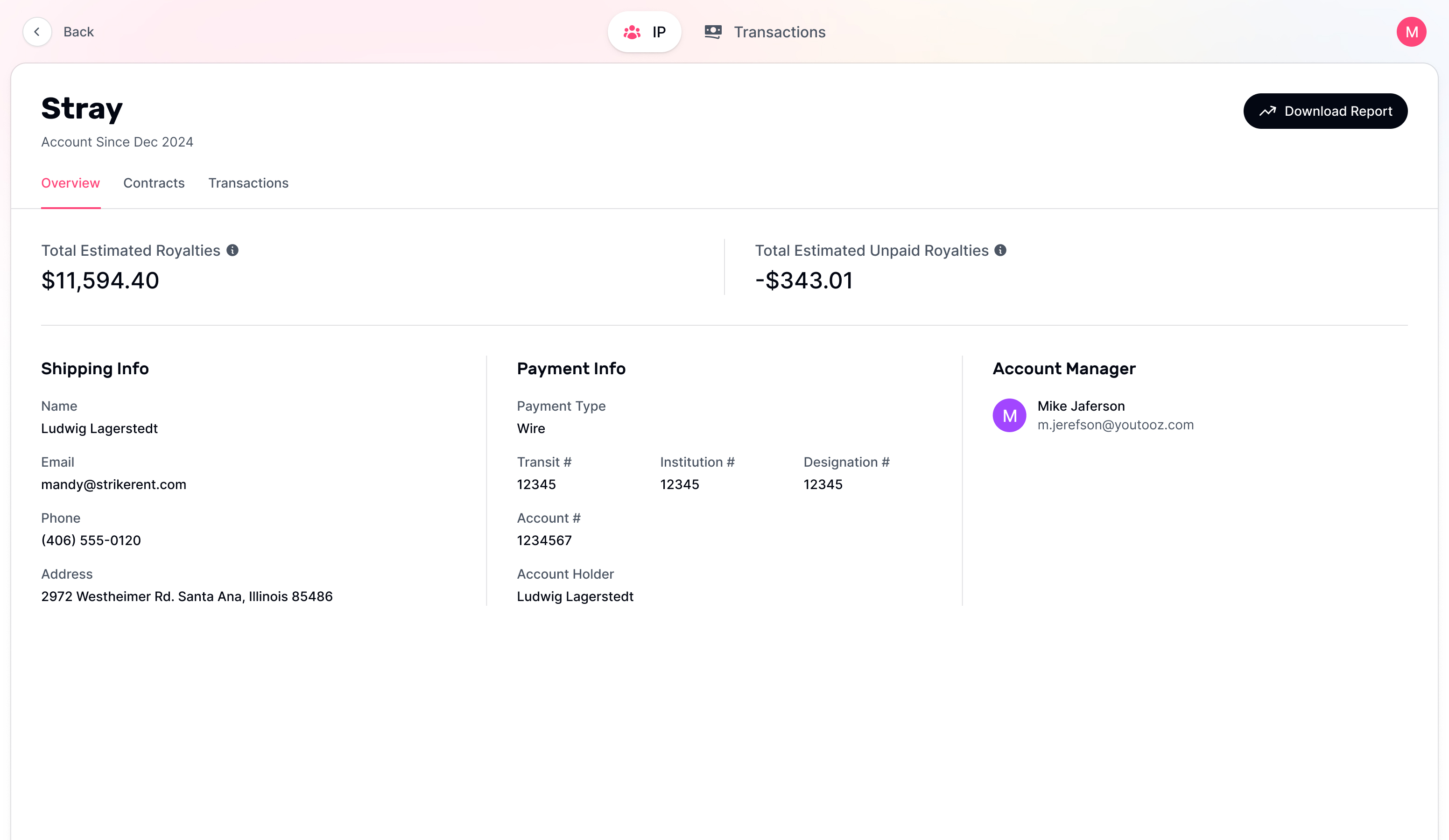Screen dimensions: 1449x840
Task: Click the trending arrow icon in Download Report
Action: (x=1267, y=111)
